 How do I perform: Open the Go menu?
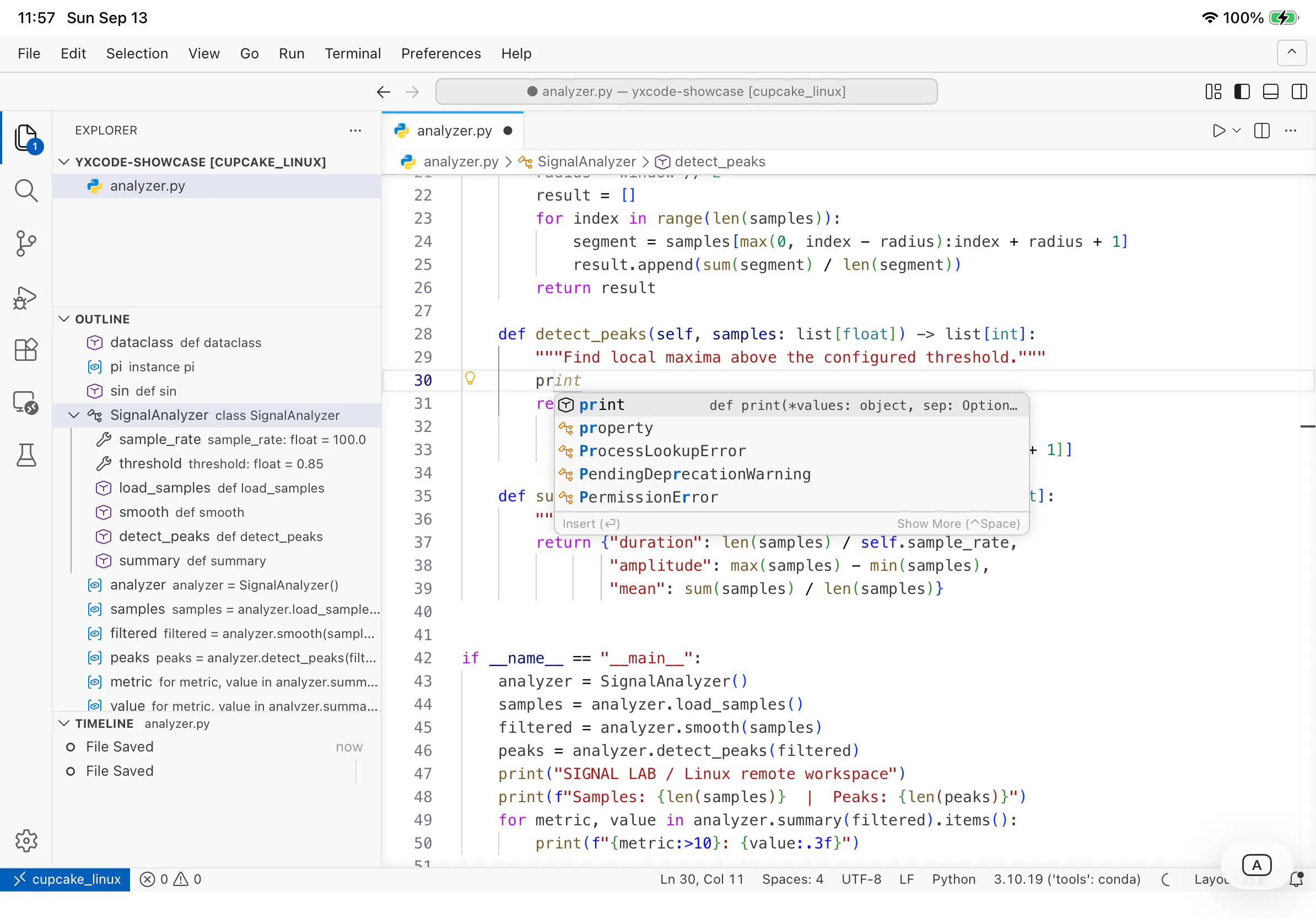point(249,53)
